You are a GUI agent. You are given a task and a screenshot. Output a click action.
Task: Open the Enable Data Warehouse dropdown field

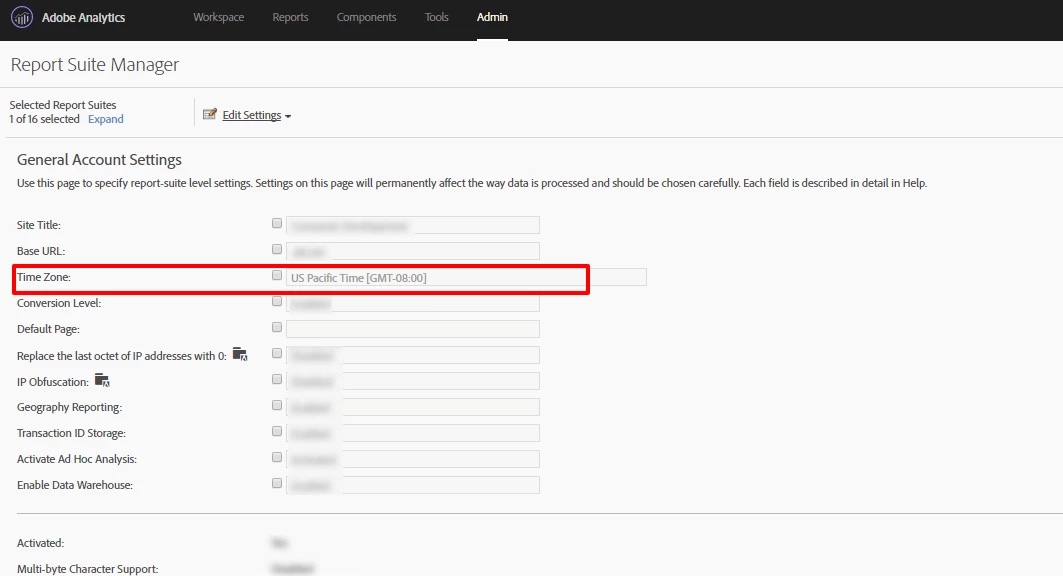413,485
